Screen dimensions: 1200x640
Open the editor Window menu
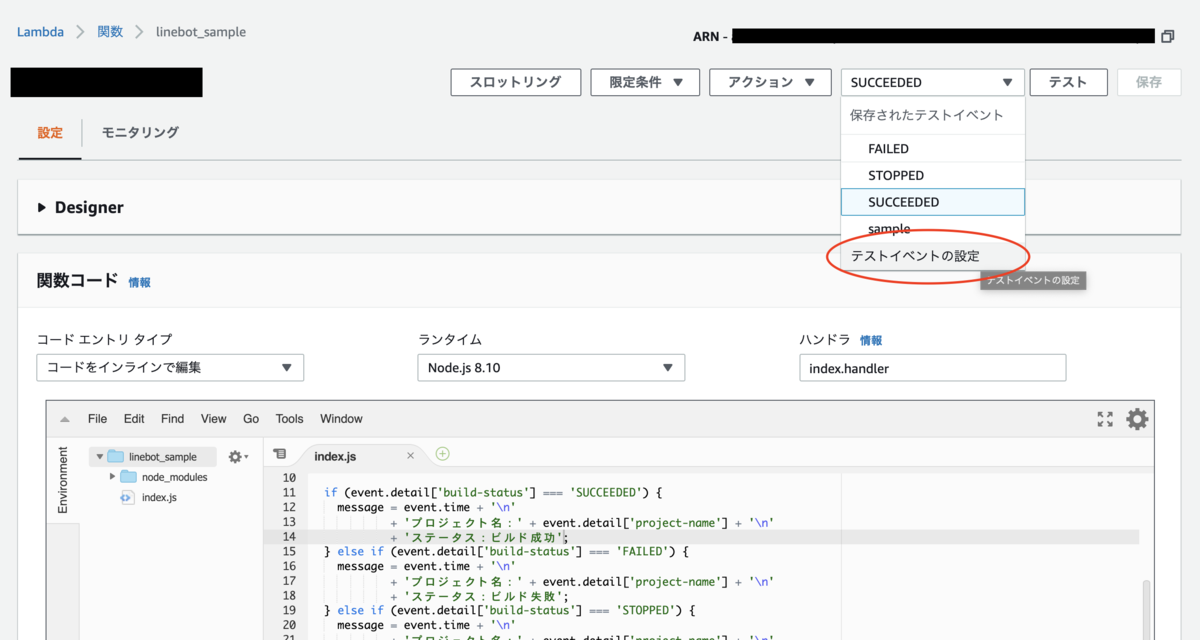(341, 419)
